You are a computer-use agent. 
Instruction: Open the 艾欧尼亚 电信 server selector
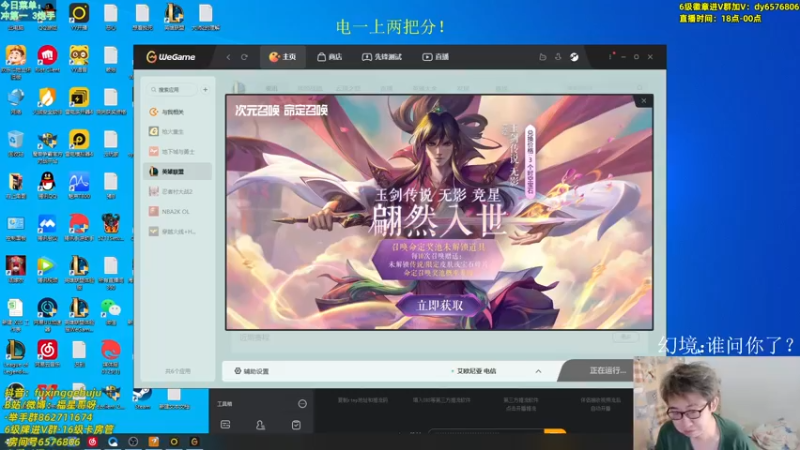[474, 371]
